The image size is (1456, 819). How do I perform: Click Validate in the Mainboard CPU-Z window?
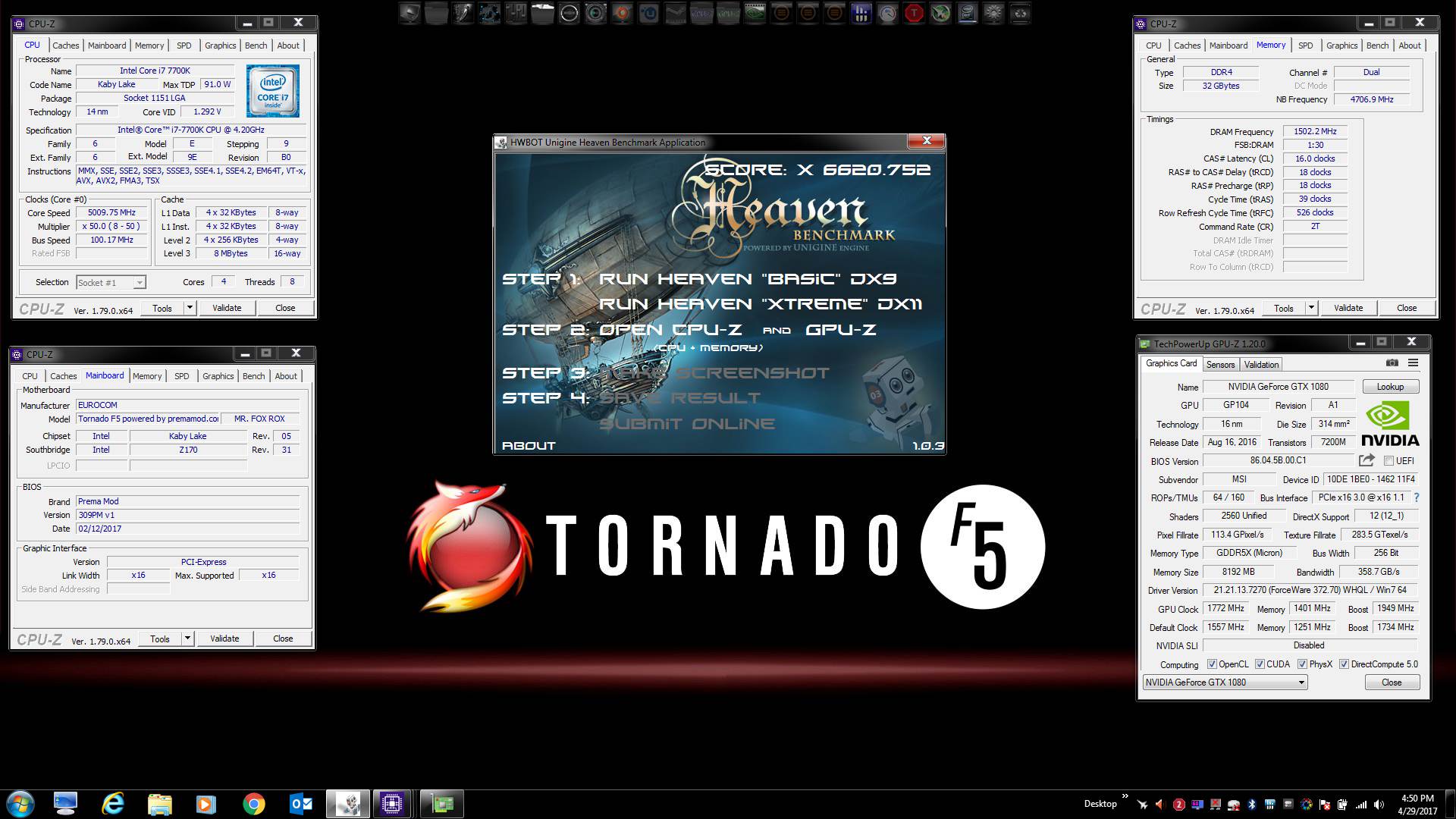224,639
